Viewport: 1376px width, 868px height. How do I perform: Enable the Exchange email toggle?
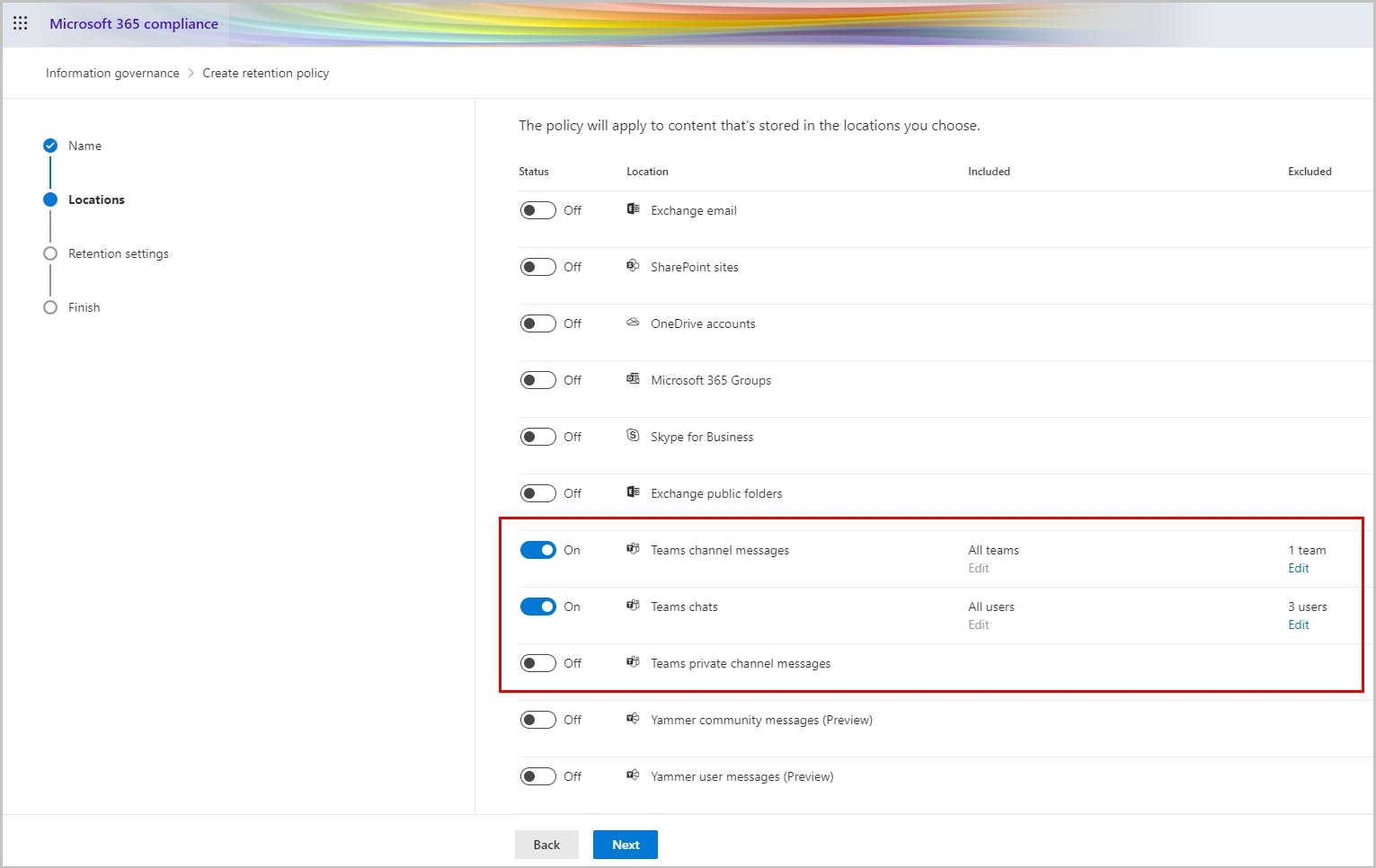pos(537,210)
